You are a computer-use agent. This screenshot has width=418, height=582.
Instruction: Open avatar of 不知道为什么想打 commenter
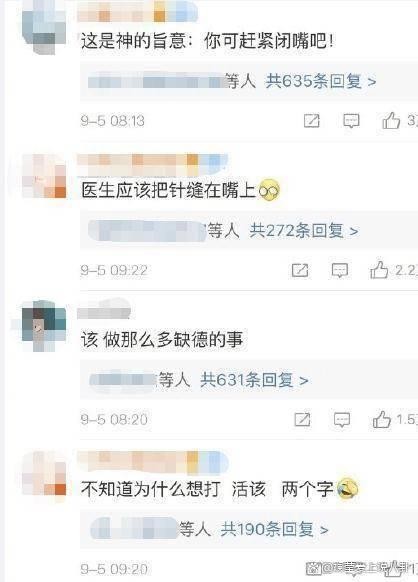[44, 474]
